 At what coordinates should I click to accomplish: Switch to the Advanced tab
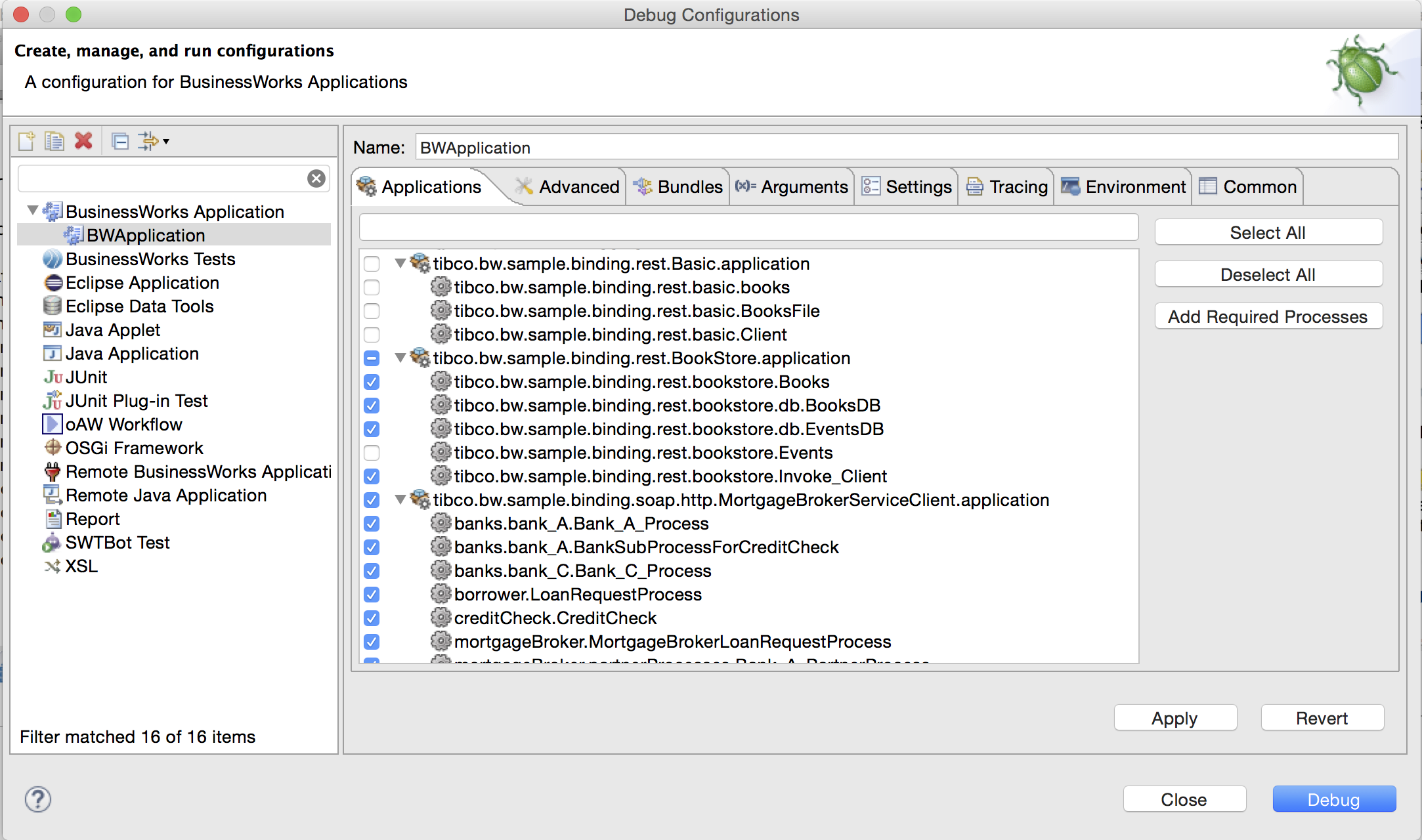click(x=567, y=187)
